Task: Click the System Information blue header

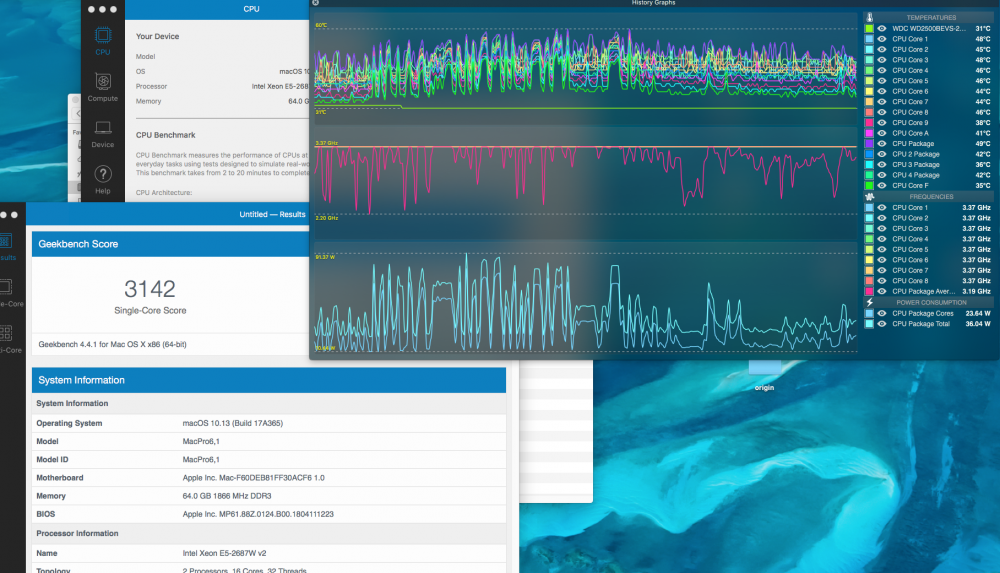Action: point(268,380)
